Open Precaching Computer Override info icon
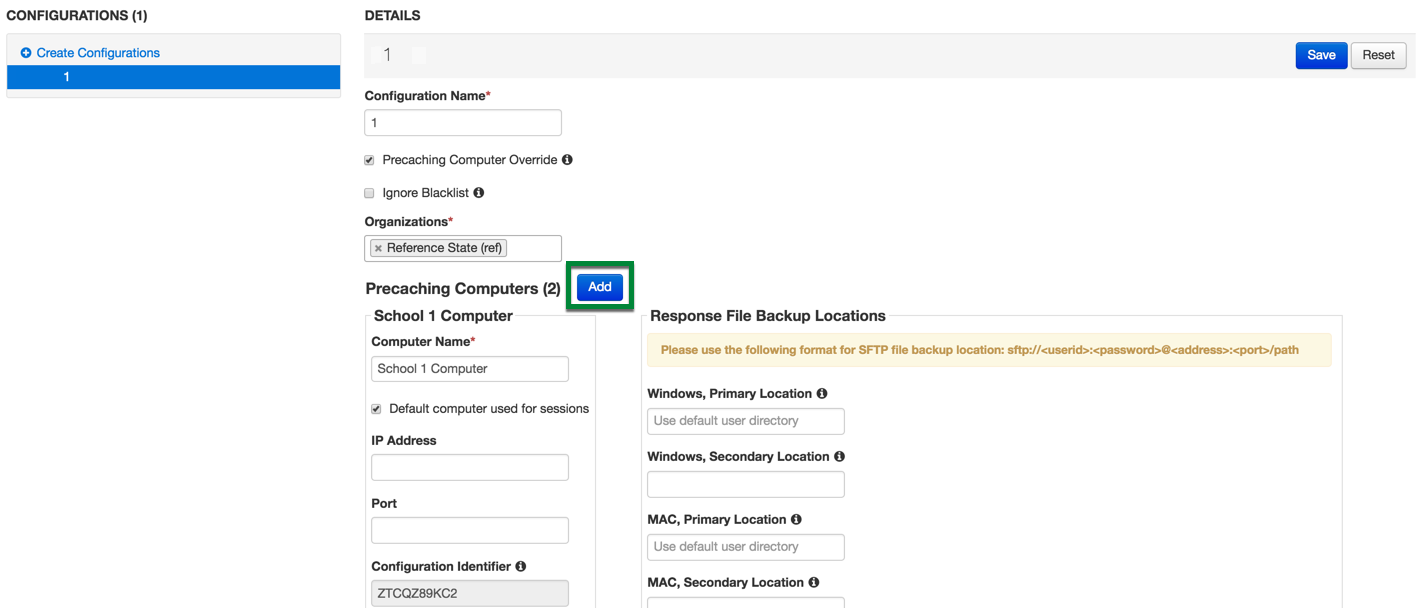 [x=567, y=160]
